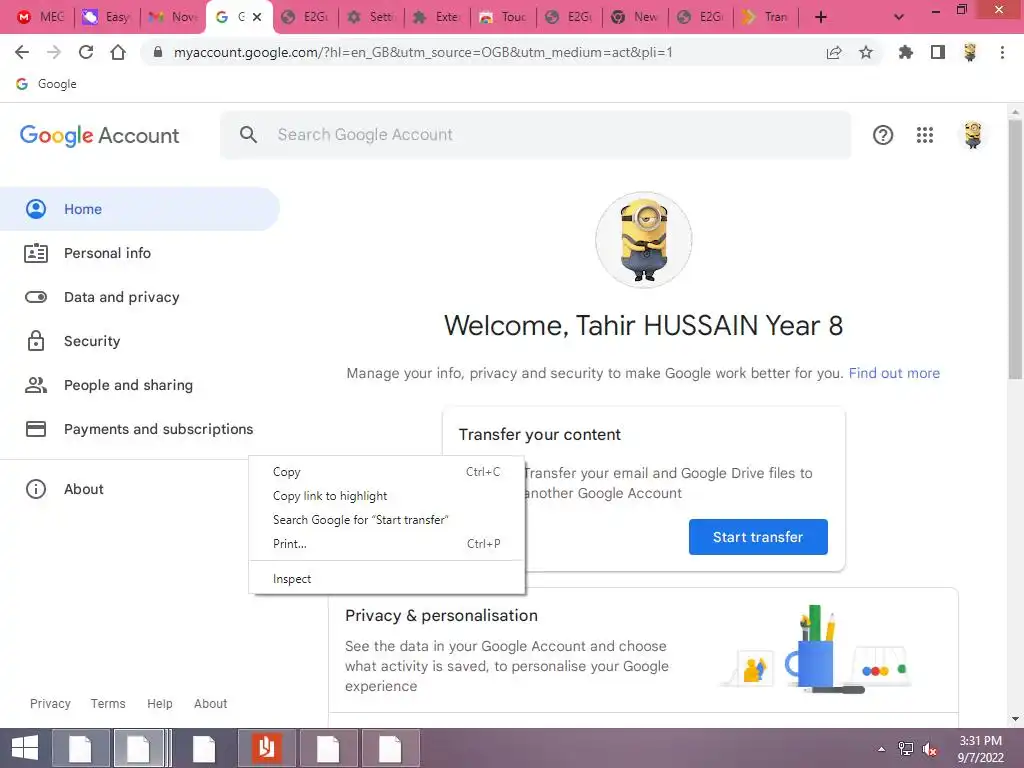
Task: Click the browser Forward arrow
Action: coord(54,52)
